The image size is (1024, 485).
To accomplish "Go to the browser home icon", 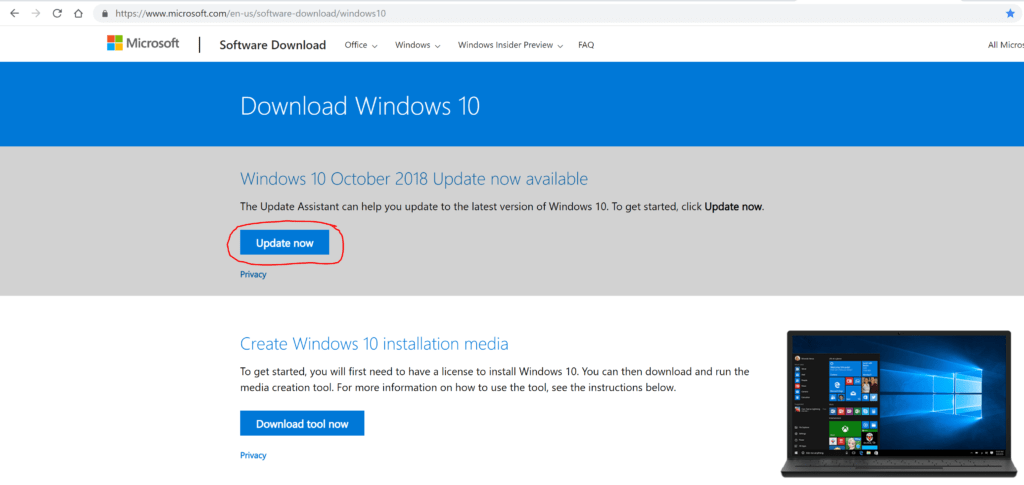I will coord(78,13).
